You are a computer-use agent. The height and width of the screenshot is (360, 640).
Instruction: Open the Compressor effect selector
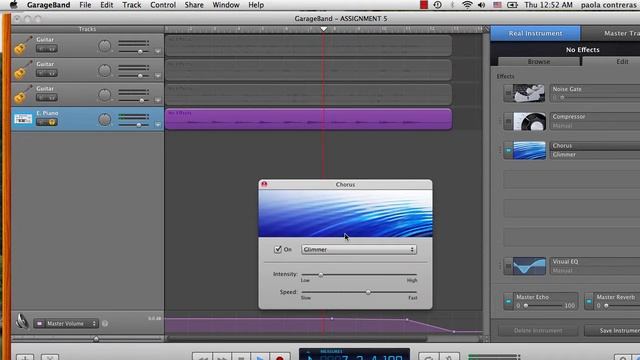pos(595,116)
